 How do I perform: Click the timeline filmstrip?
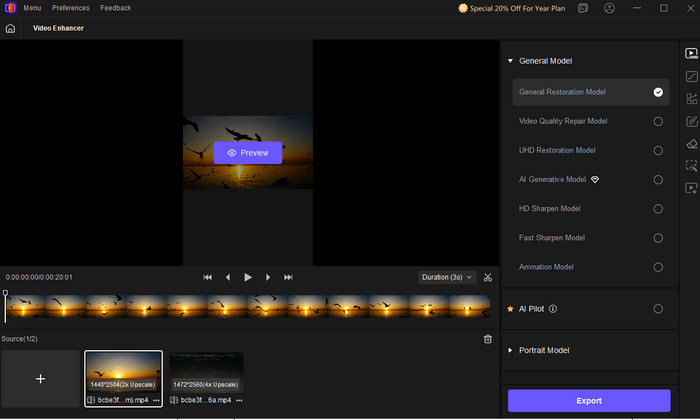tap(248, 306)
